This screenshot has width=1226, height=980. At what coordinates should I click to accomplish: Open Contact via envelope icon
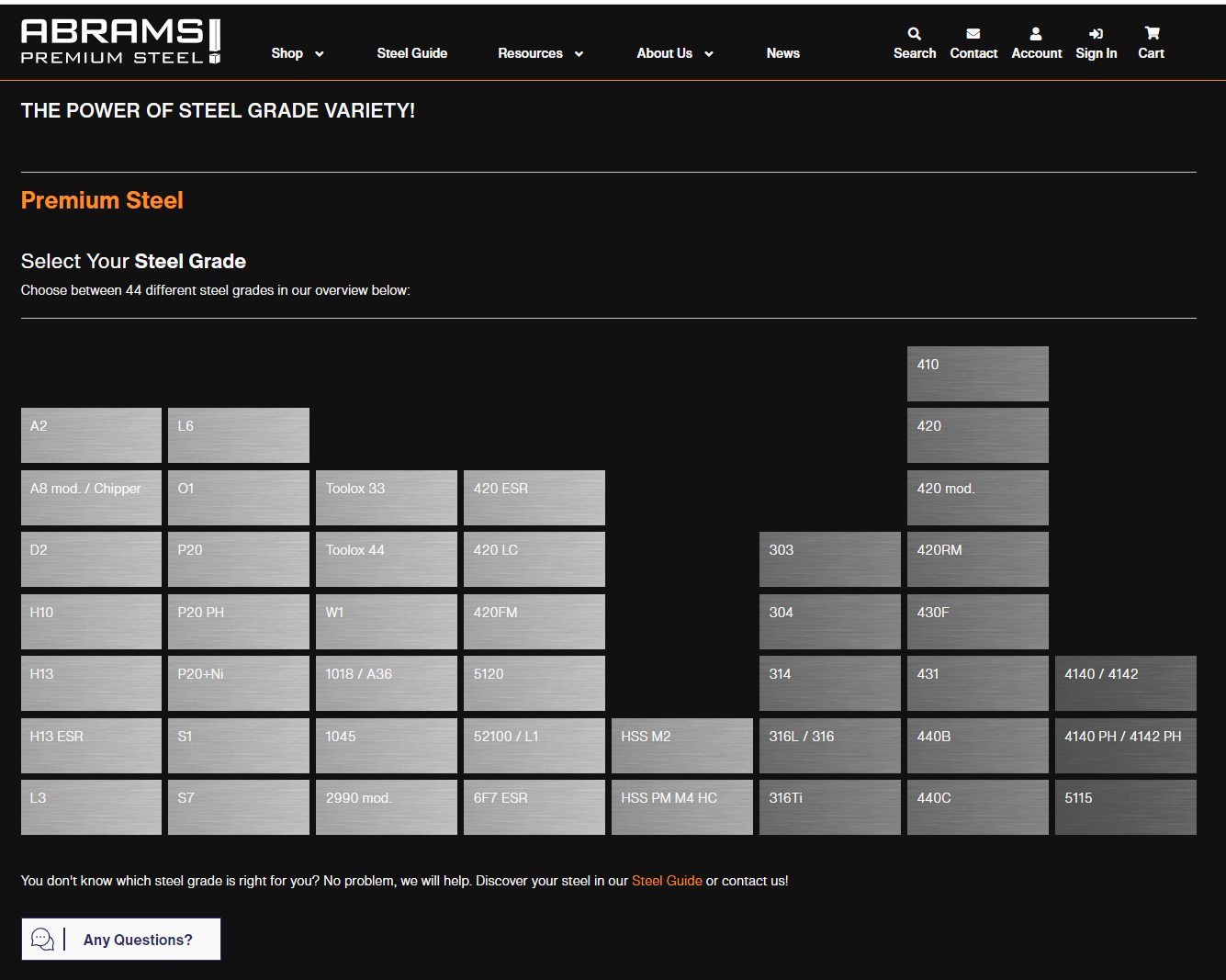click(x=973, y=34)
